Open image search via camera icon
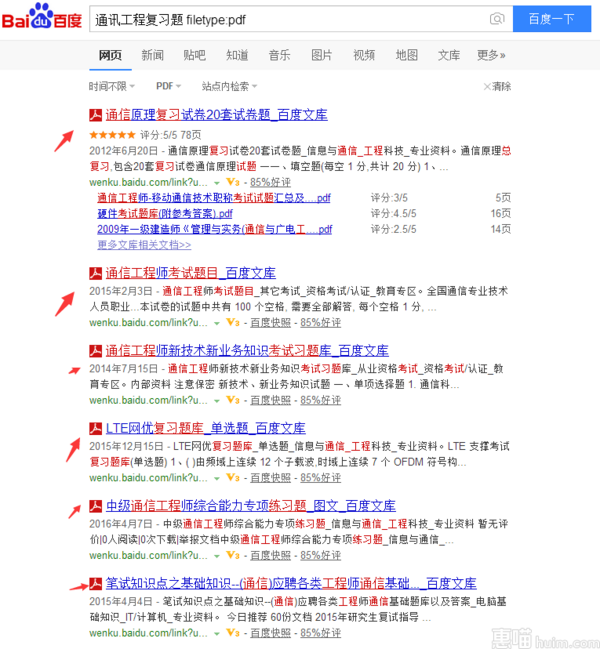This screenshot has width=600, height=649. (497, 19)
